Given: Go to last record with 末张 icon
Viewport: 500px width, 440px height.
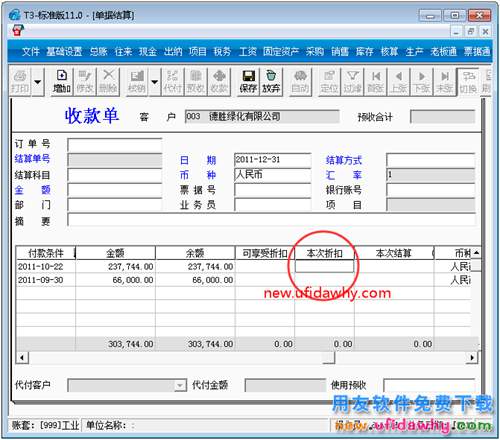Looking at the screenshot, I should (445, 82).
